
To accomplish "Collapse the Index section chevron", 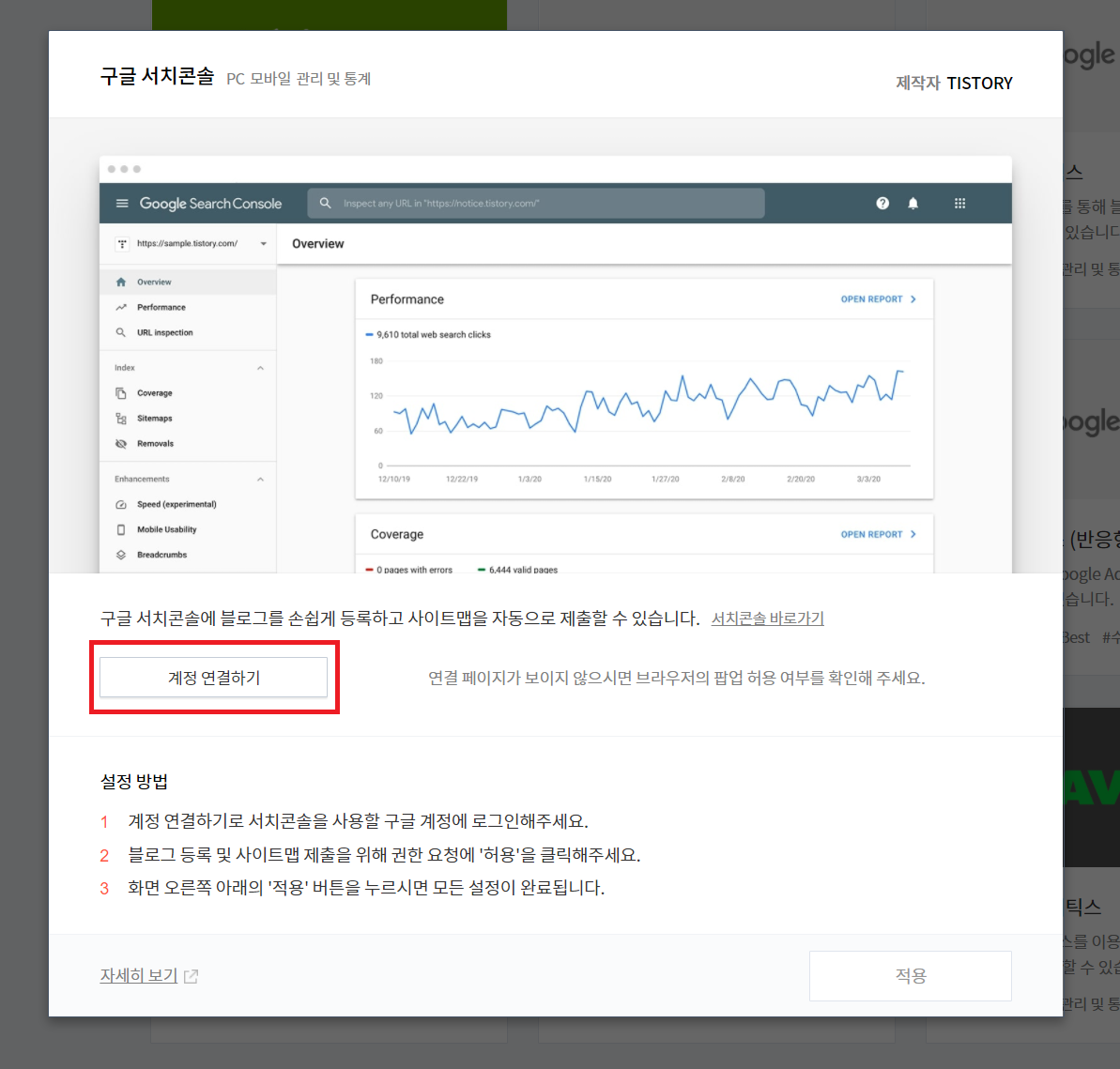I will tap(260, 368).
